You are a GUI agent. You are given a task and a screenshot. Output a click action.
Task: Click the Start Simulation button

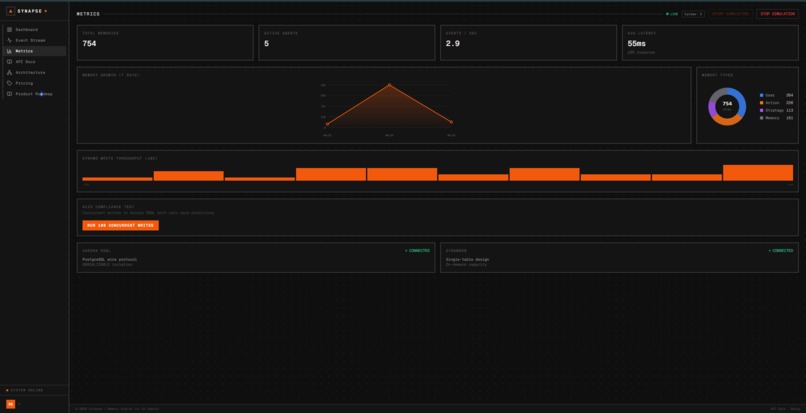tap(730, 14)
